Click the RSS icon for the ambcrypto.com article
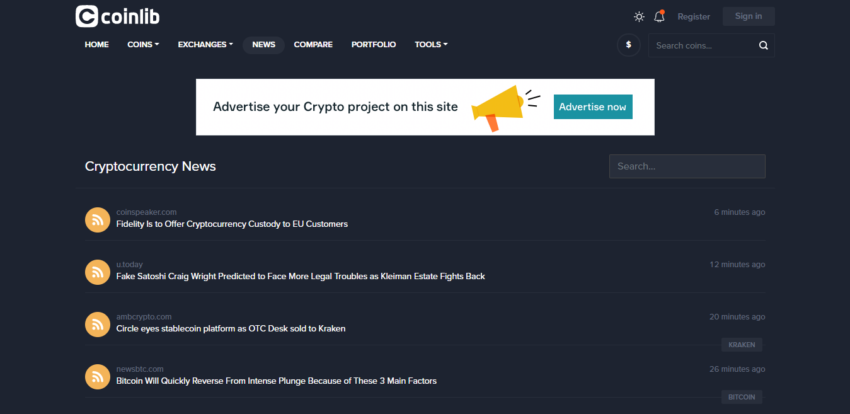 (98, 325)
